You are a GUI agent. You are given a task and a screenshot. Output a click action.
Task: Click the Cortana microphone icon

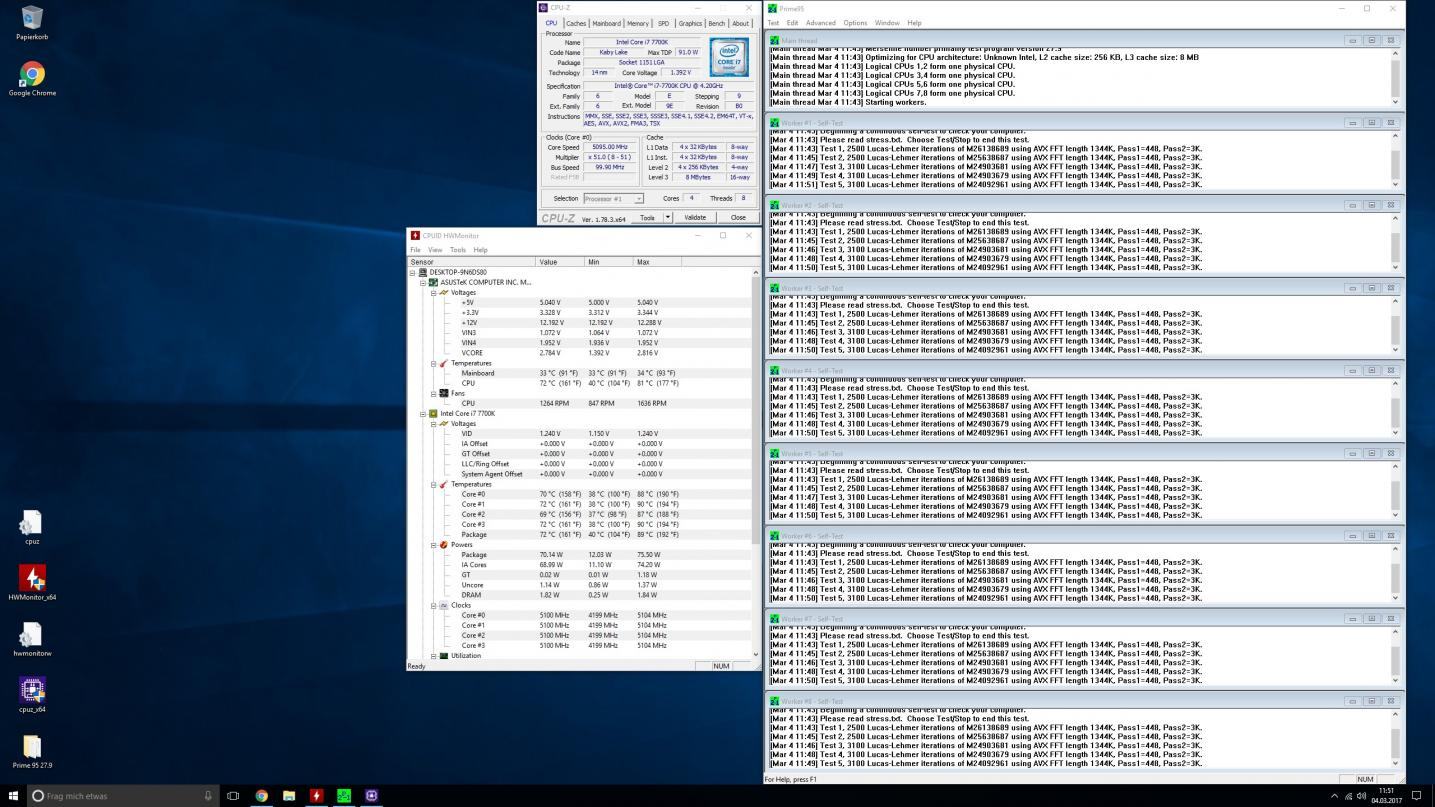(208, 796)
